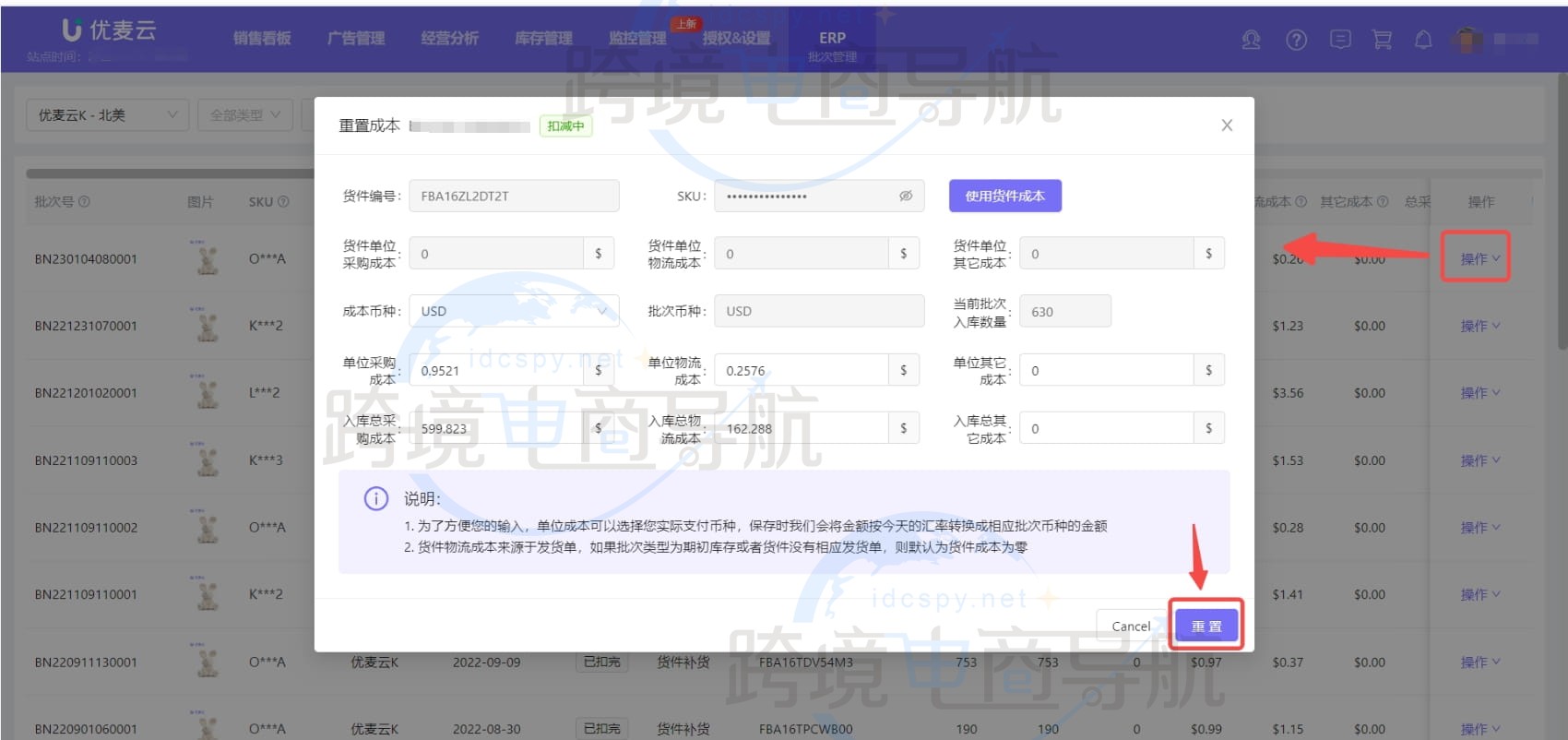Expand 操作 dropdown for BN230104080001

(x=1479, y=258)
